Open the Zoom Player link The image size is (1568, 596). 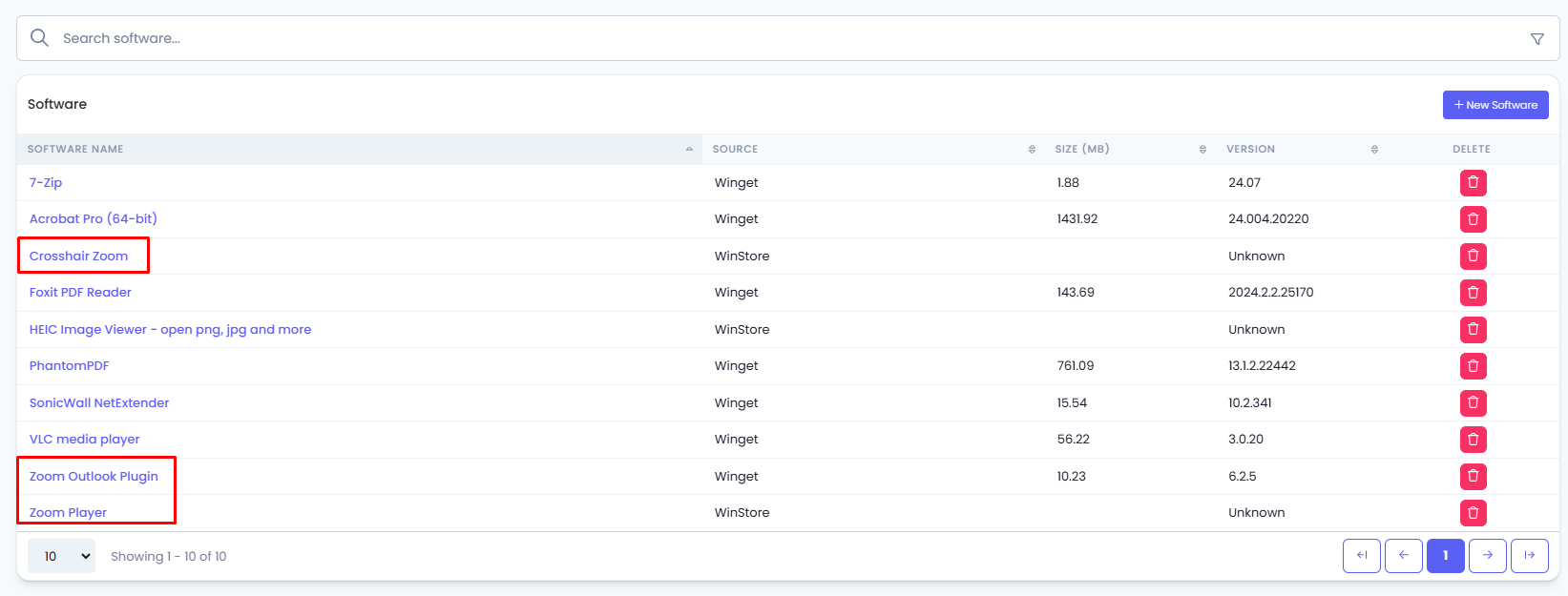pyautogui.click(x=68, y=512)
